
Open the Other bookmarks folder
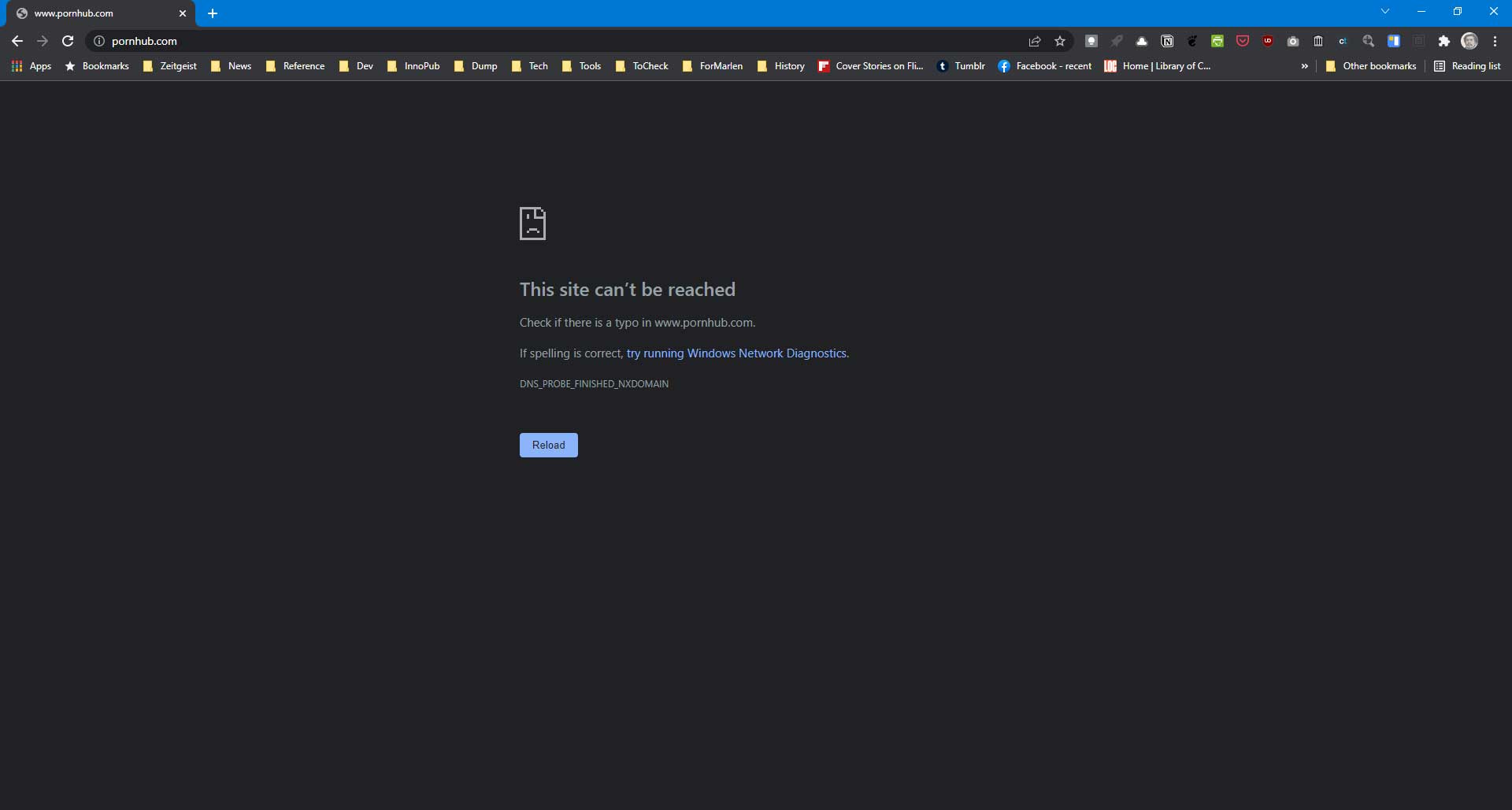coord(1371,66)
